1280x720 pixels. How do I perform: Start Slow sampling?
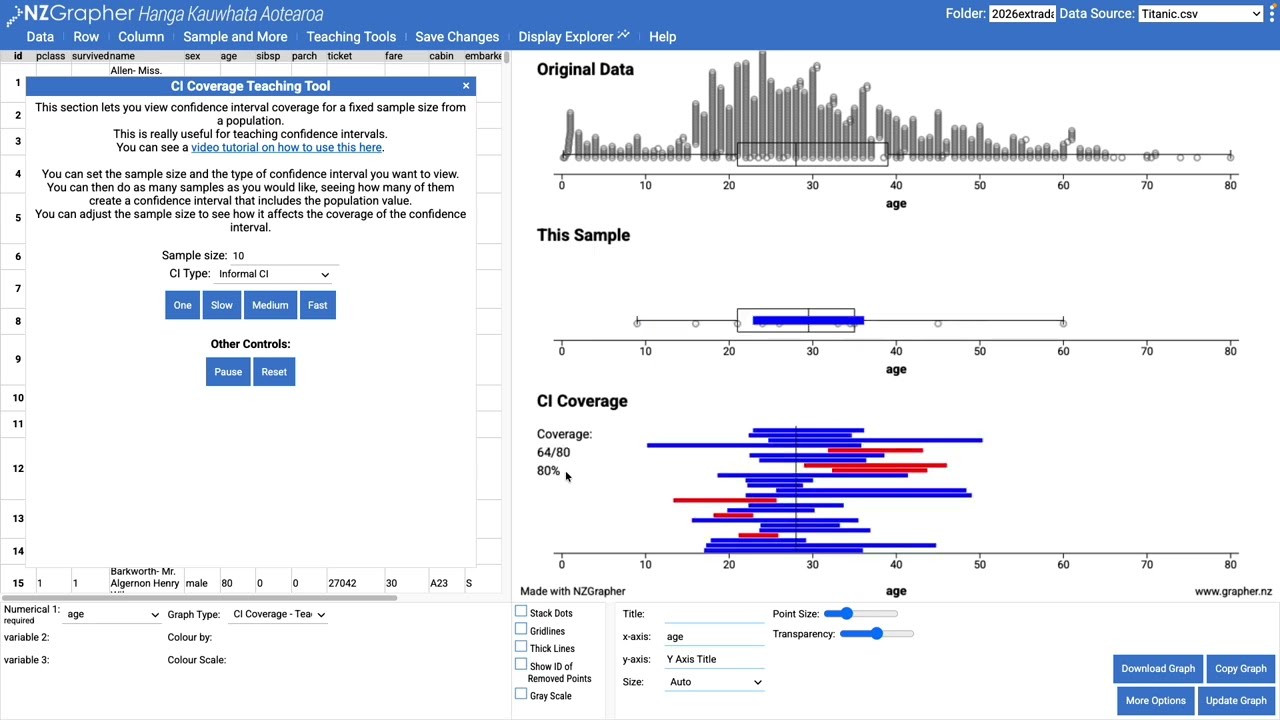pos(222,305)
